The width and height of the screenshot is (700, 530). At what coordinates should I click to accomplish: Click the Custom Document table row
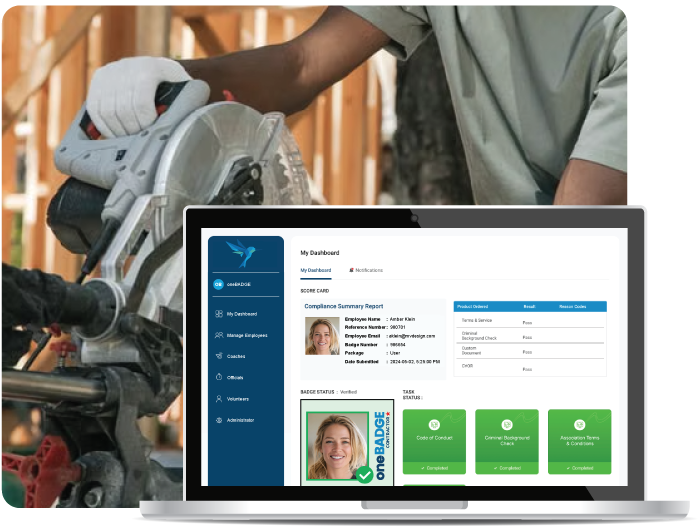click(530, 350)
